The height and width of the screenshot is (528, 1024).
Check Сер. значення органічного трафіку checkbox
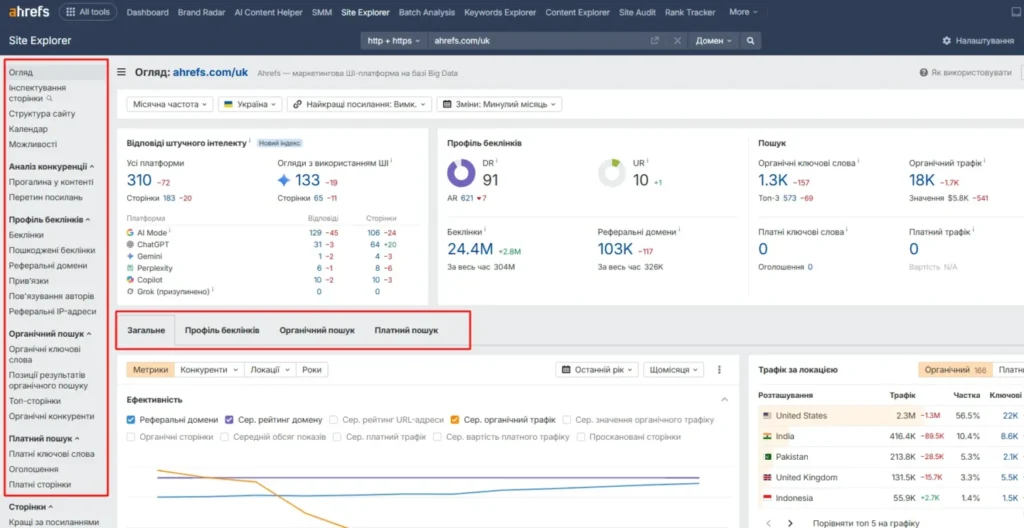(x=567, y=420)
